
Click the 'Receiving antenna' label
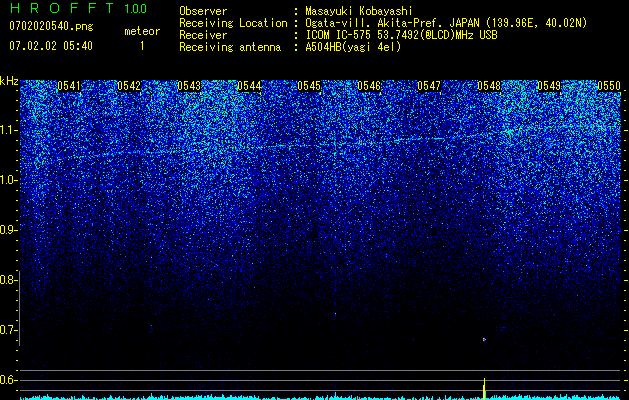point(230,47)
